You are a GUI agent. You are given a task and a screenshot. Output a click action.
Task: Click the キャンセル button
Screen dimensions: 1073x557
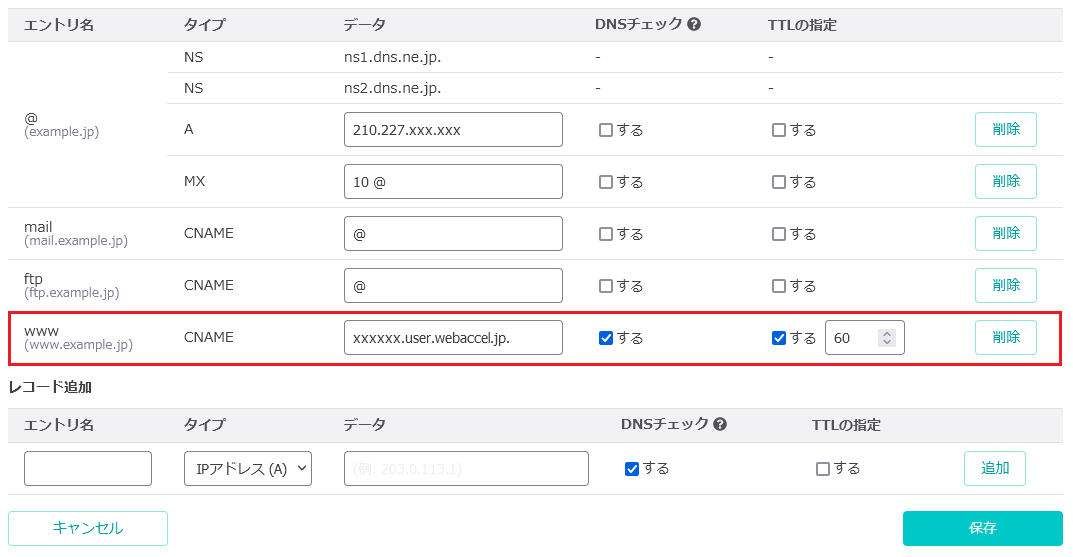[88, 528]
